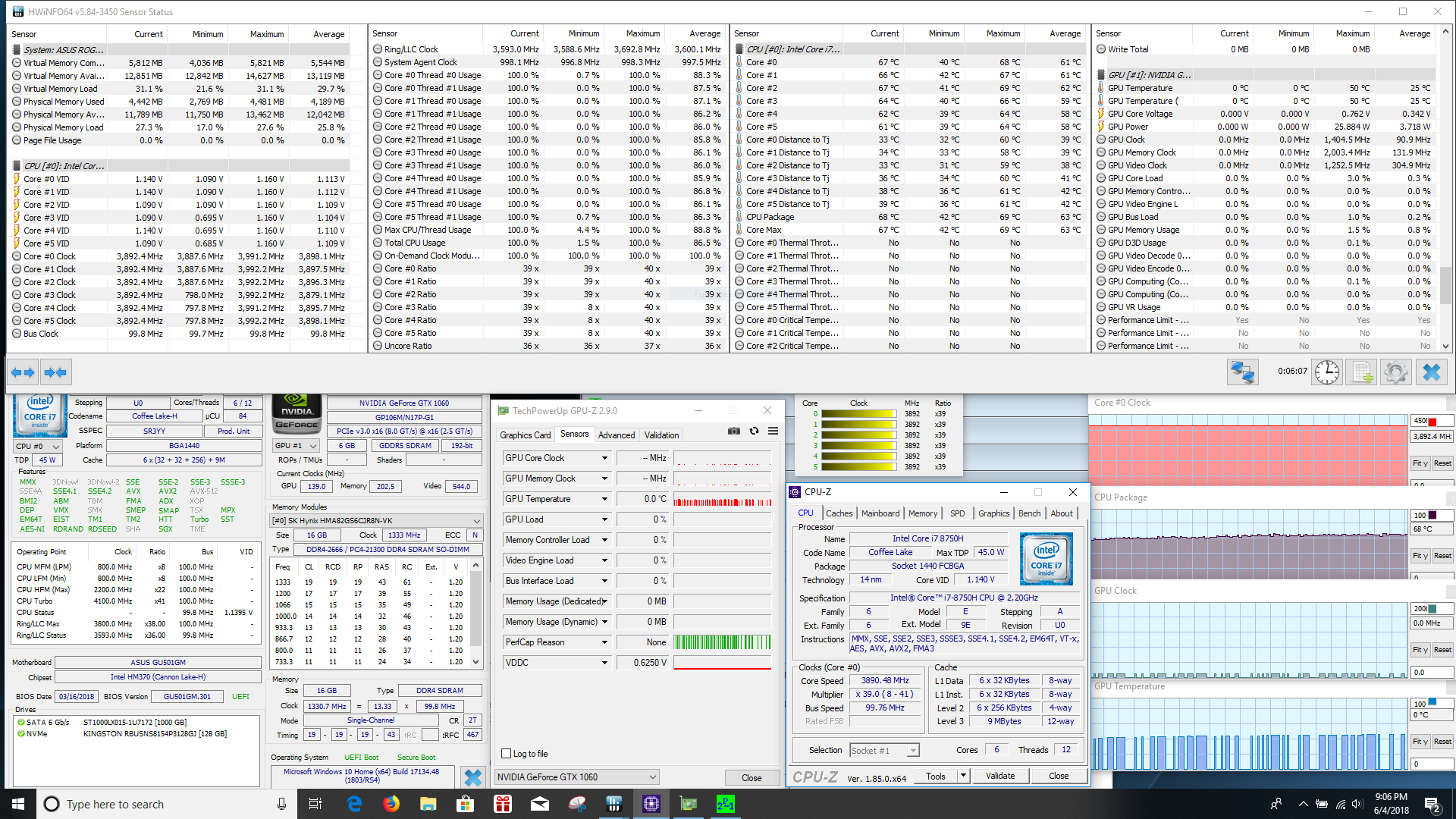Click the Validate button in CPU-Z
The width and height of the screenshot is (1456, 819).
pos(1000,776)
